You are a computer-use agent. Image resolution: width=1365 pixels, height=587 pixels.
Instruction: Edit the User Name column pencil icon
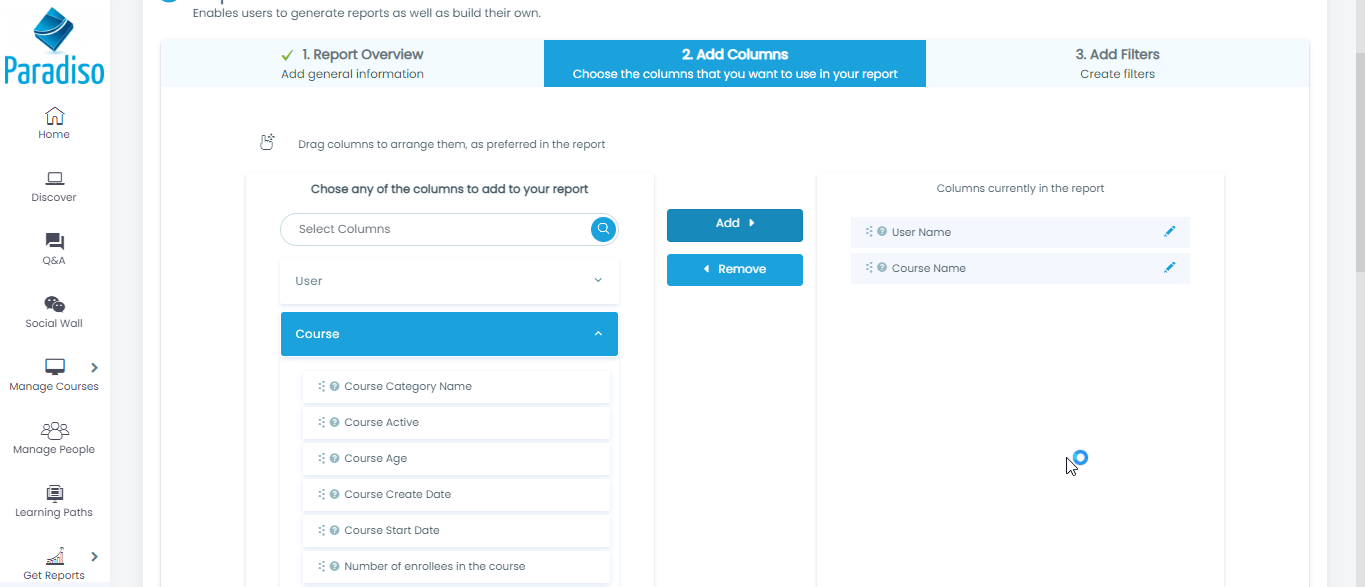pyautogui.click(x=1169, y=232)
